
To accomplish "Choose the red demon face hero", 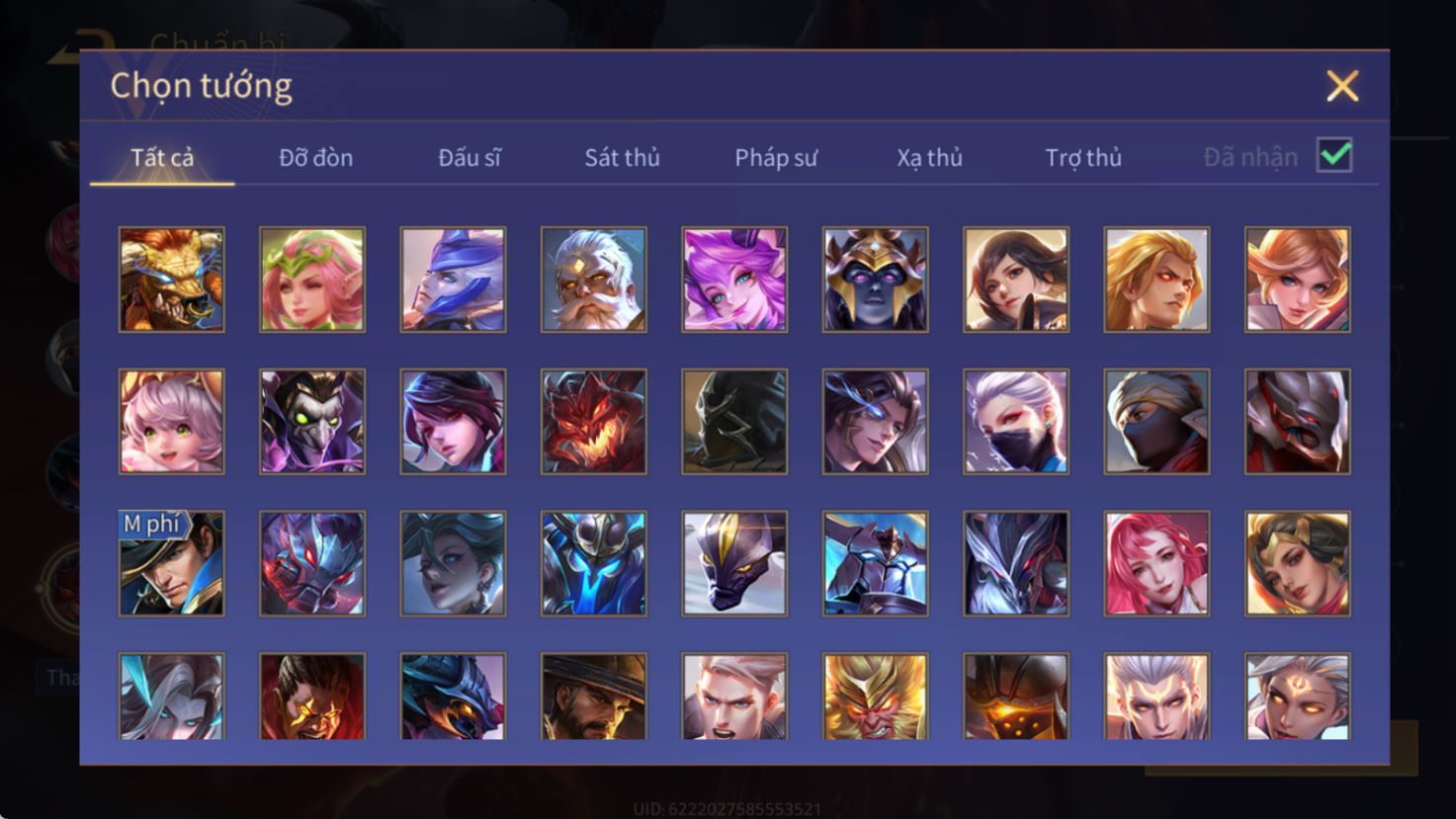I will pyautogui.click(x=594, y=422).
